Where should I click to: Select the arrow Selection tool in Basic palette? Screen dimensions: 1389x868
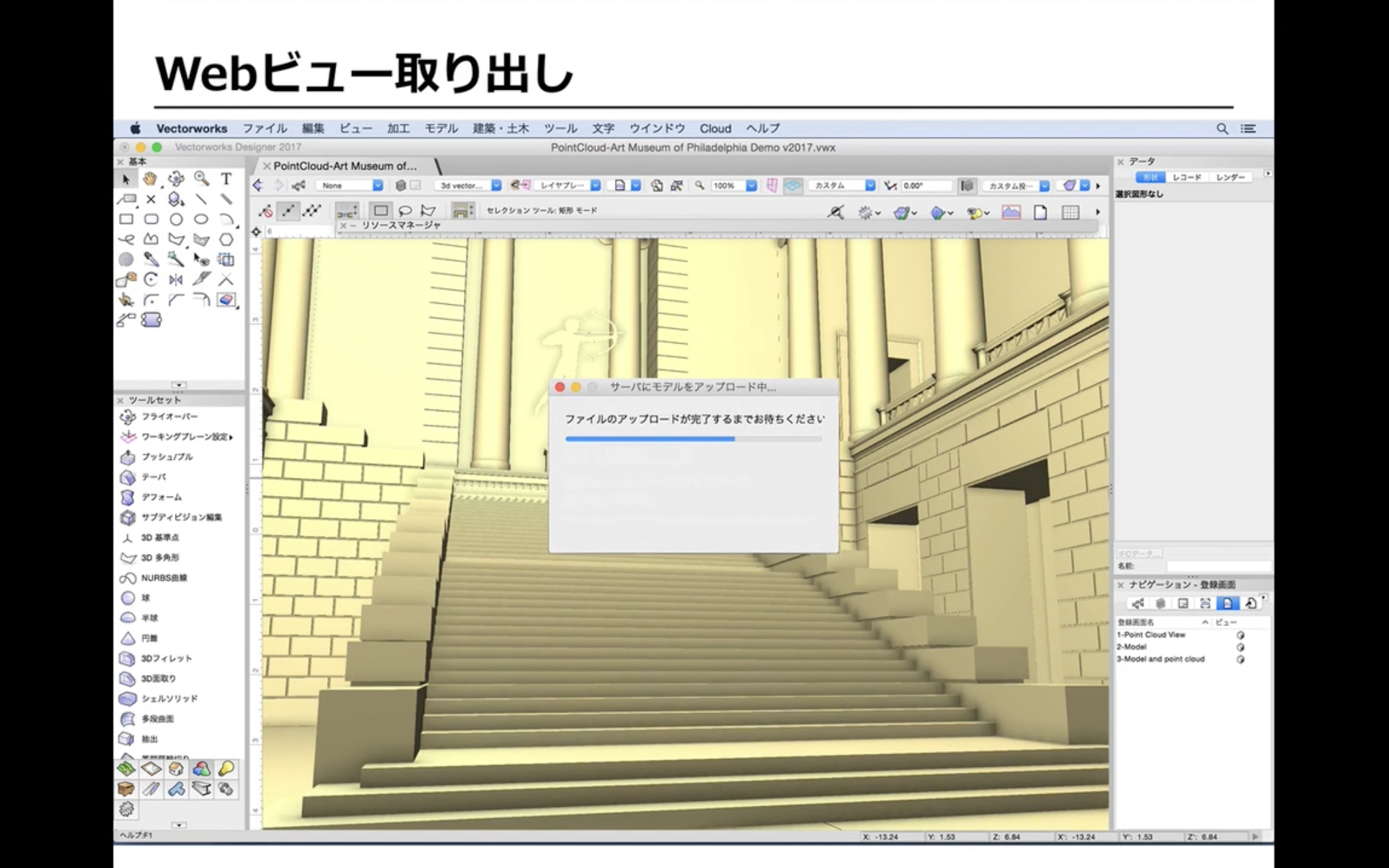[x=126, y=179]
